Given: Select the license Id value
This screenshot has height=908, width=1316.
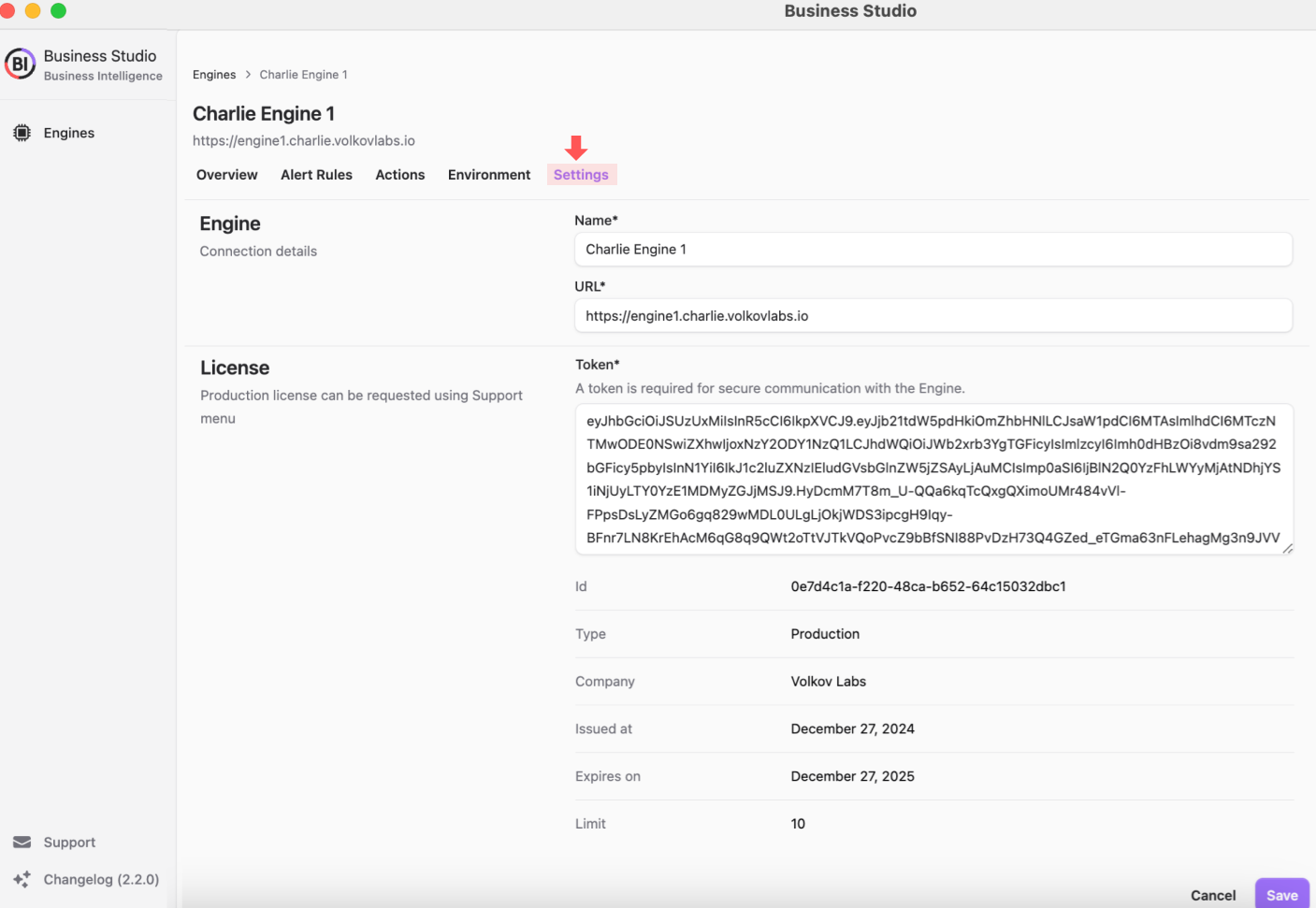Looking at the screenshot, I should [x=928, y=586].
